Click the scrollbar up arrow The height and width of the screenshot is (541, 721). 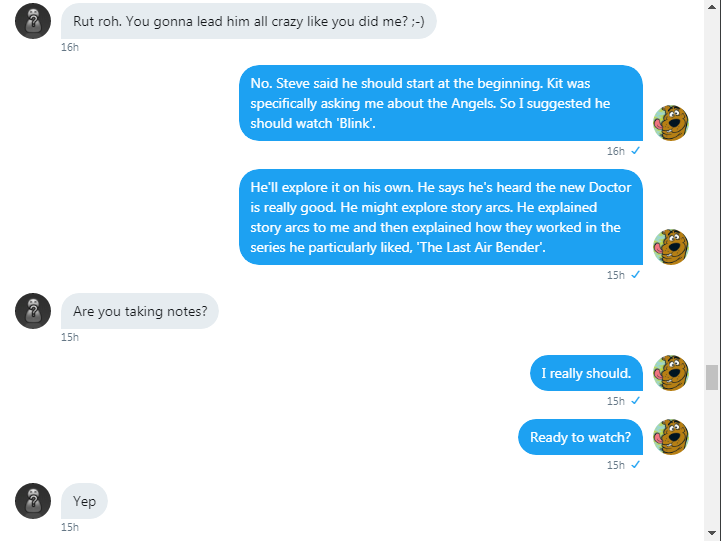click(712, 8)
